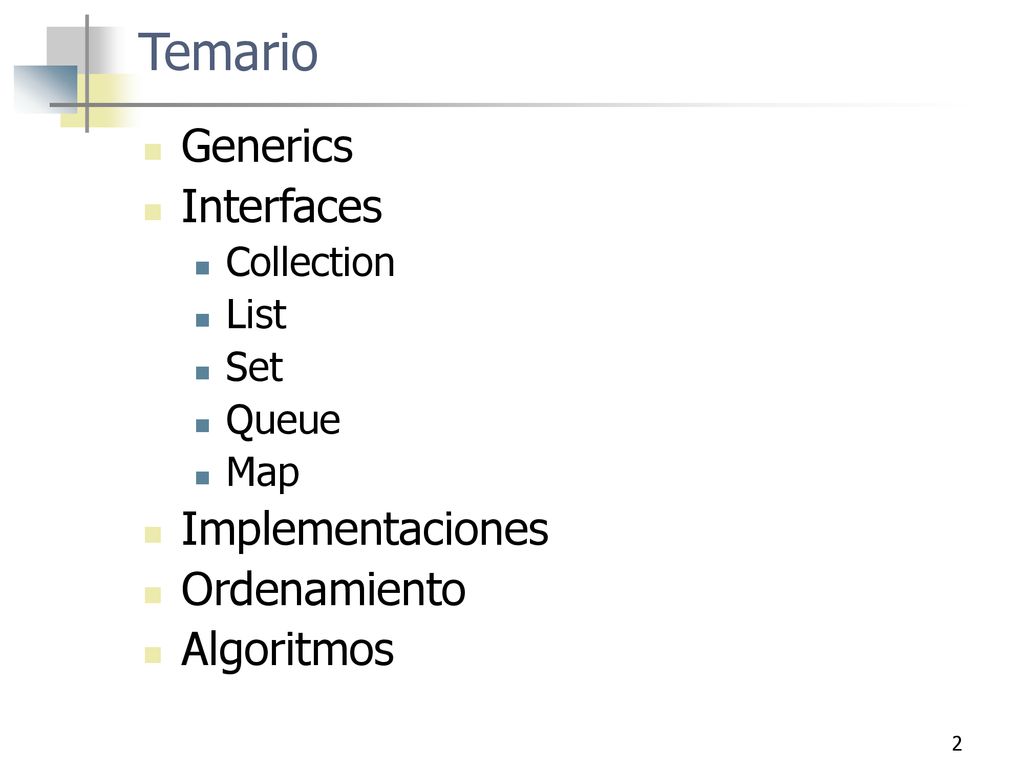Click the blue bullet beside Collection
Image resolution: width=1024 pixels, height=768 pixels.
tap(202, 268)
